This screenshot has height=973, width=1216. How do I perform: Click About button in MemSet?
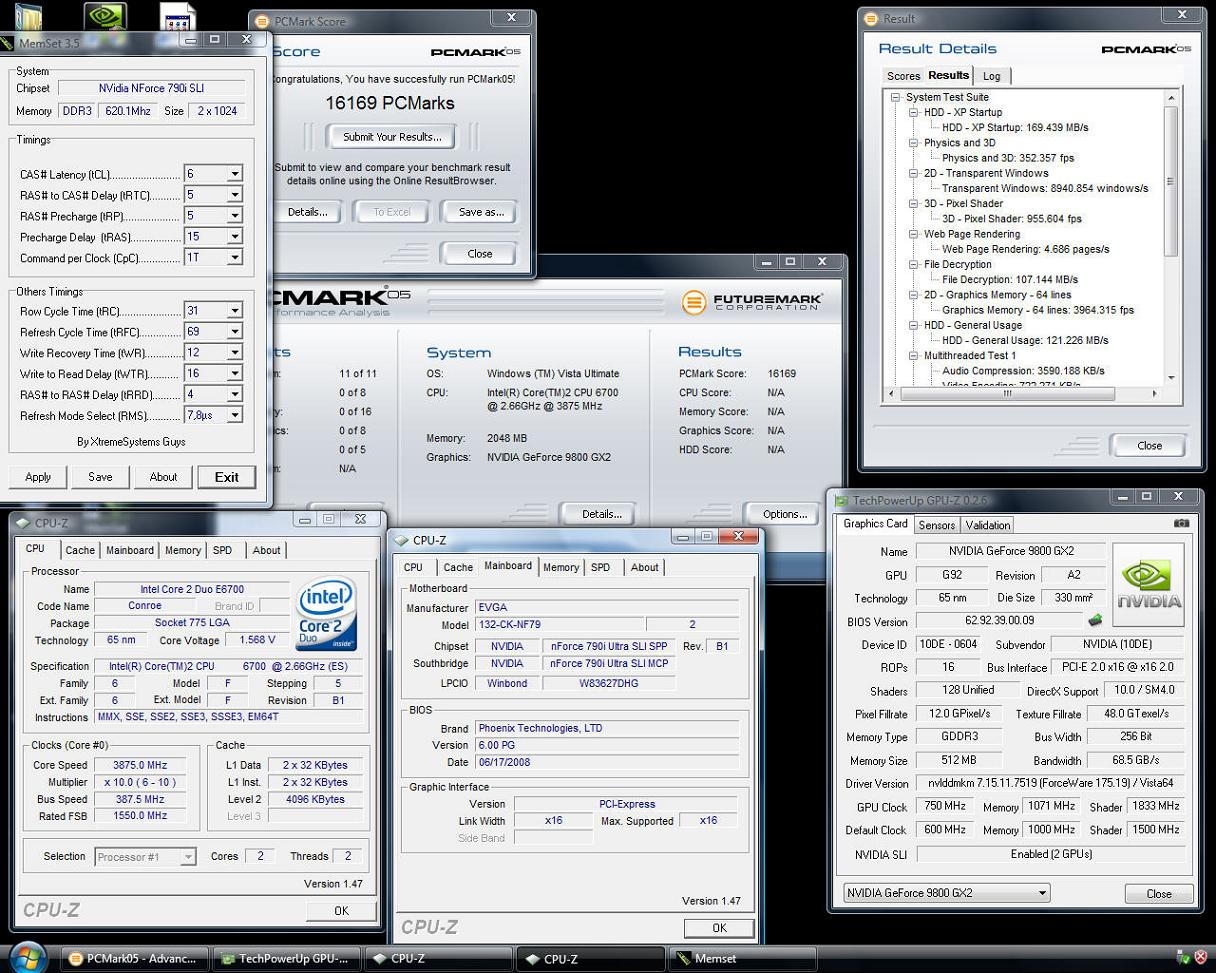tap(163, 477)
